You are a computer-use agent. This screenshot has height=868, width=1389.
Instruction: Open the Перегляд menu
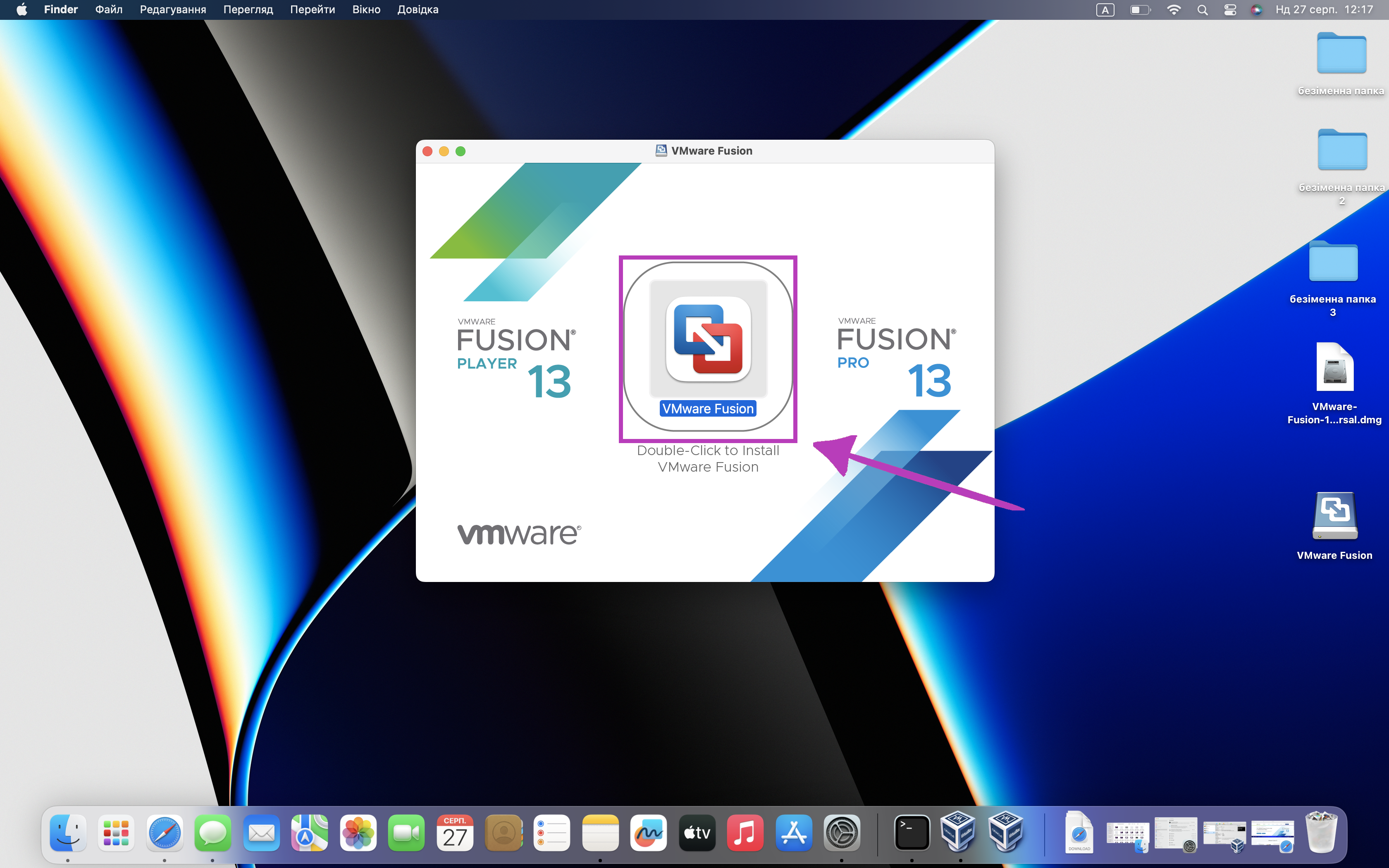point(248,10)
